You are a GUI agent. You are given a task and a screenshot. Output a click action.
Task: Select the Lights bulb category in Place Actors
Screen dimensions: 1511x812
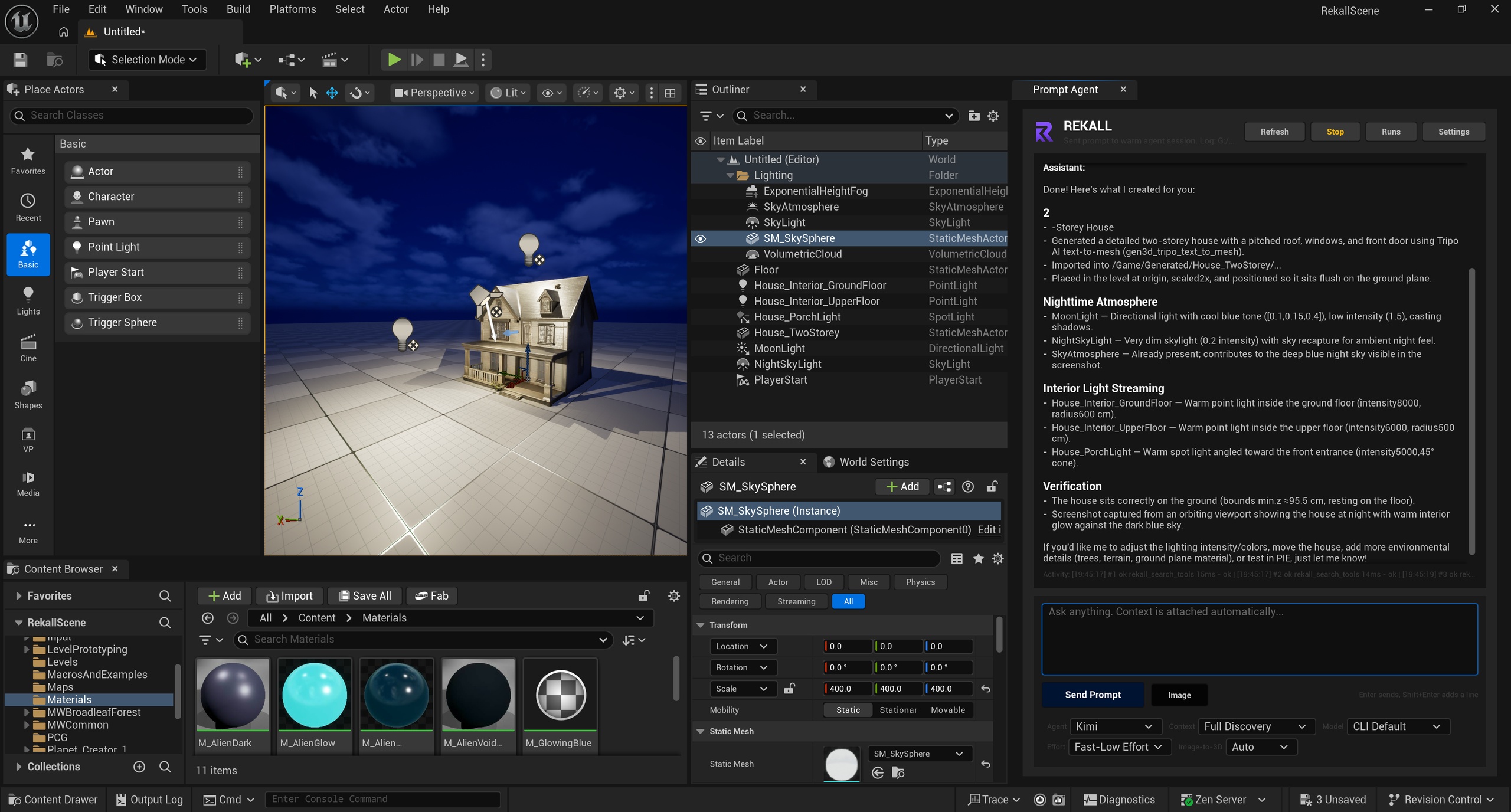click(28, 301)
